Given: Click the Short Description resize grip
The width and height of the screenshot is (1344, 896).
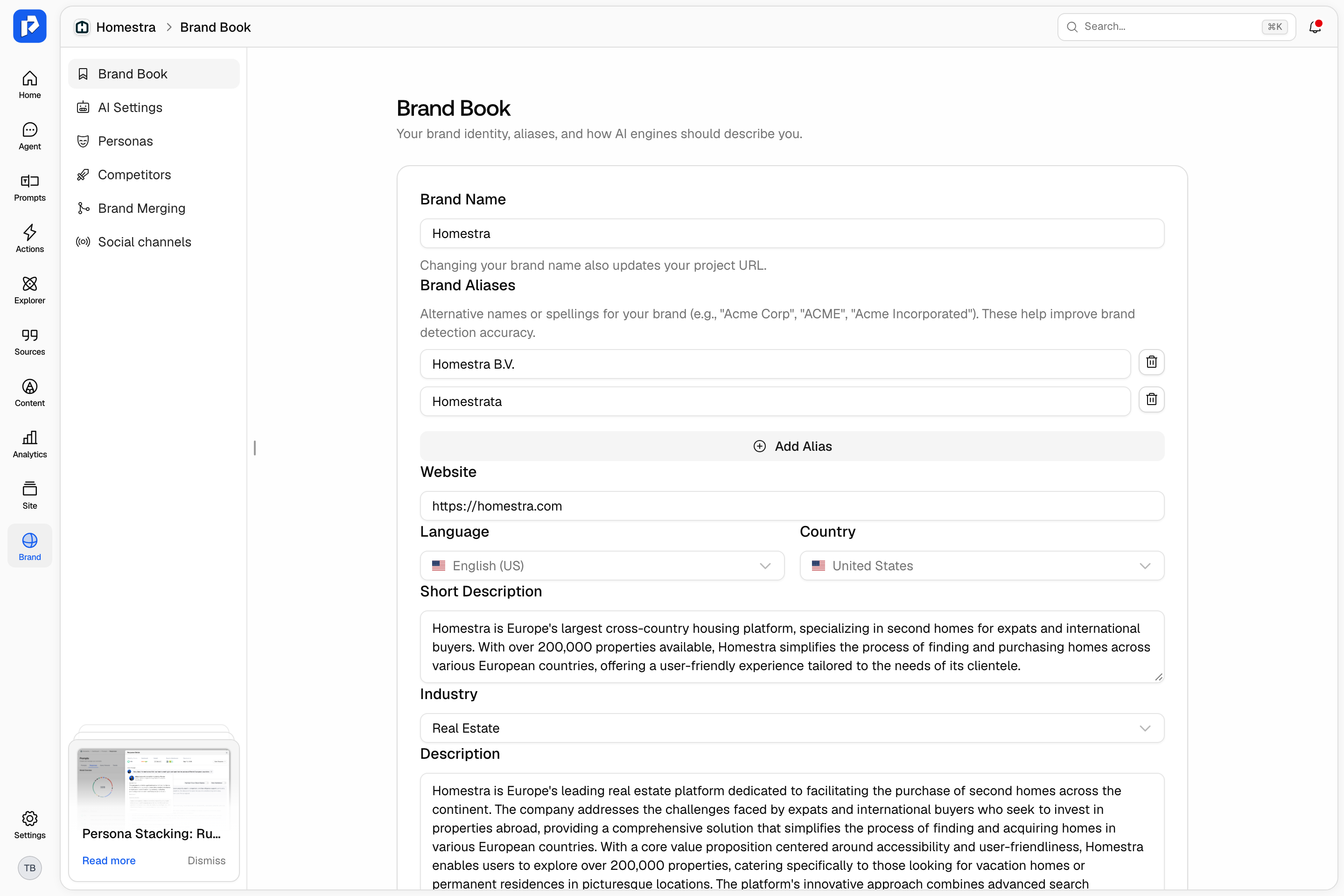Looking at the screenshot, I should pyautogui.click(x=1158, y=677).
